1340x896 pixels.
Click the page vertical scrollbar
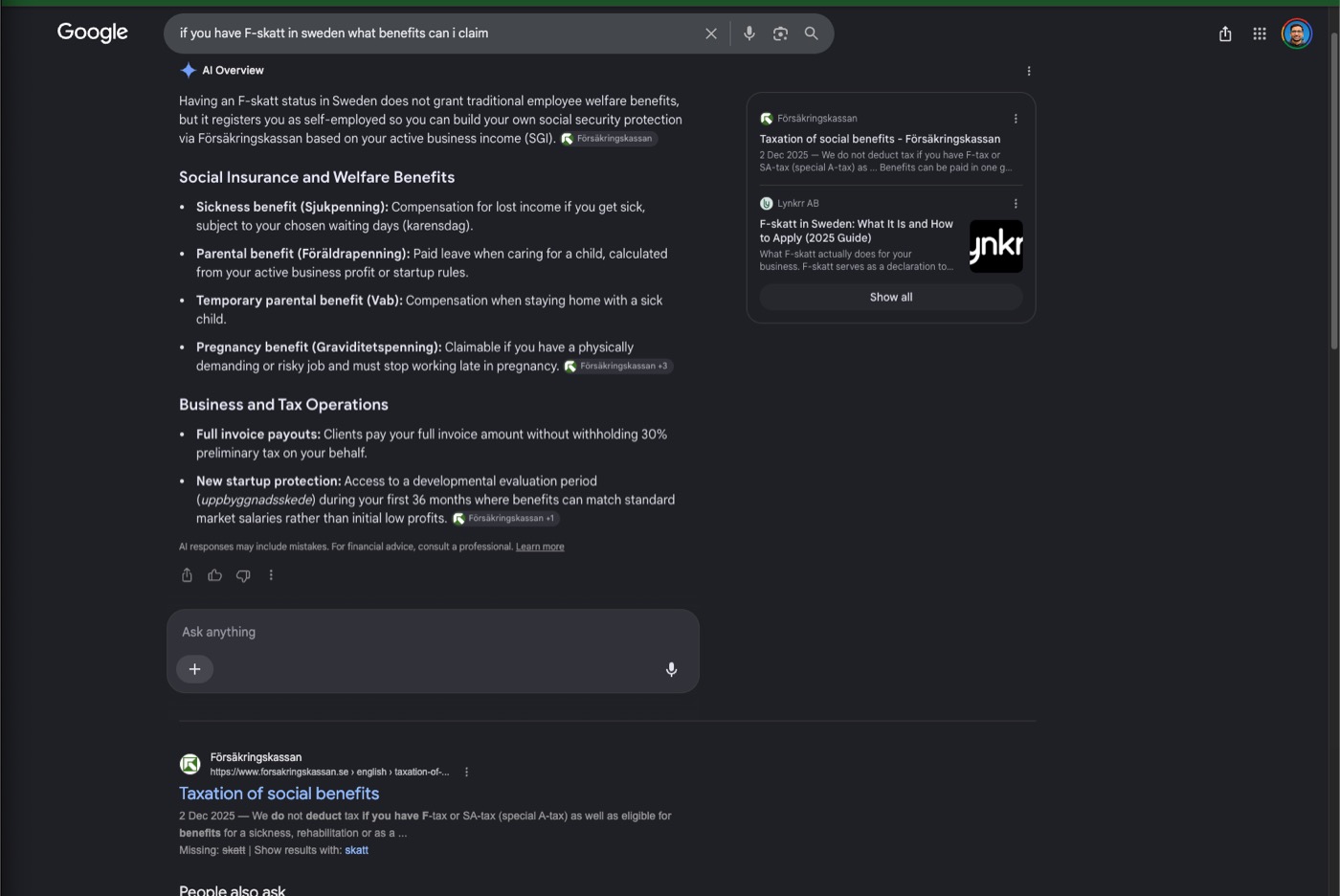click(1334, 191)
